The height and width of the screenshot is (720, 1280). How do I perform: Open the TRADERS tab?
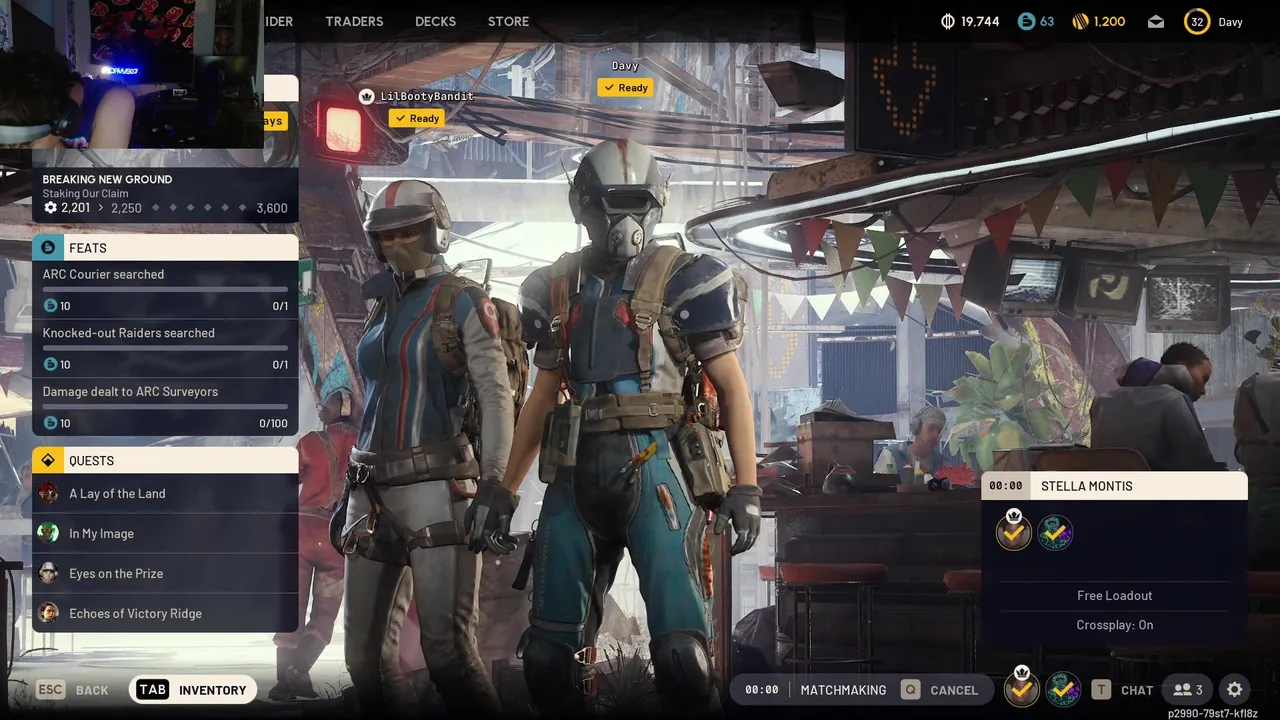(354, 21)
